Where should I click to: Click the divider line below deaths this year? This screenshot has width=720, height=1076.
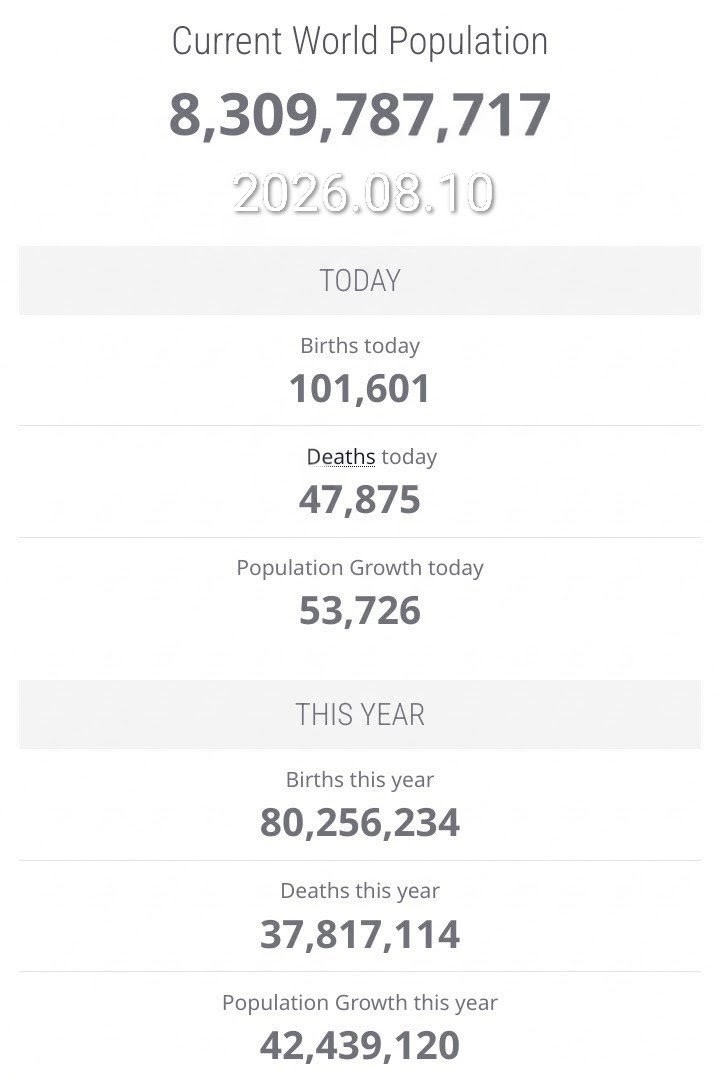click(360, 971)
